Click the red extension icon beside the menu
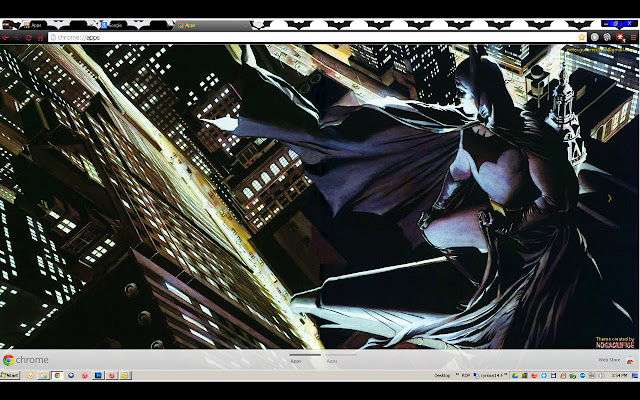This screenshot has height=400, width=640. (620, 37)
